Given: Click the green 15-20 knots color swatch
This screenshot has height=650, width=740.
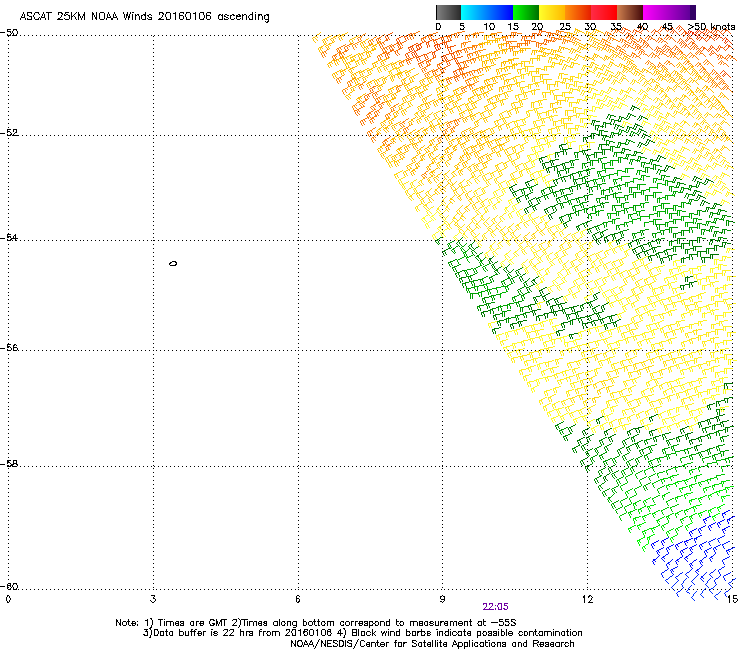Looking at the screenshot, I should (526, 12).
